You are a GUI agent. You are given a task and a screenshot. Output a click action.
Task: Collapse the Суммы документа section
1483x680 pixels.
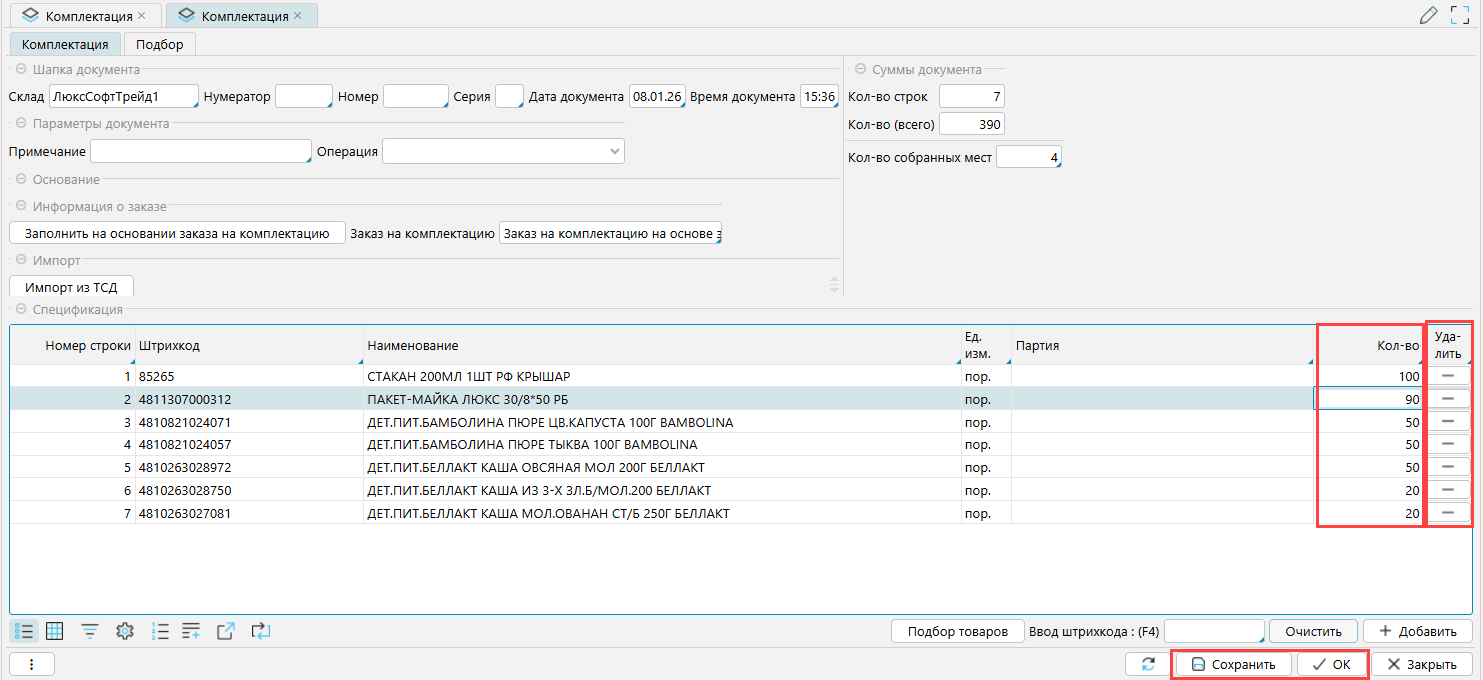pos(860,70)
